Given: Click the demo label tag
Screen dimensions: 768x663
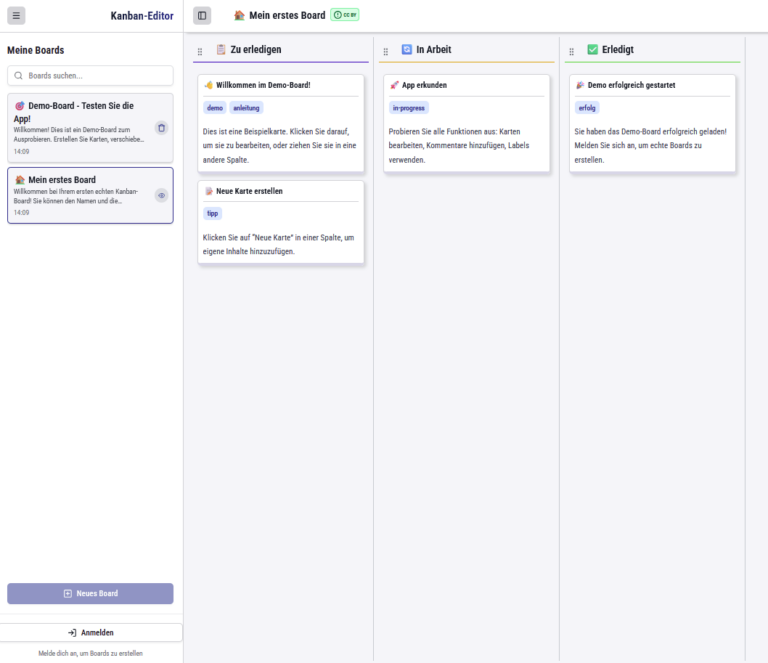Looking at the screenshot, I should pyautogui.click(x=215, y=108).
